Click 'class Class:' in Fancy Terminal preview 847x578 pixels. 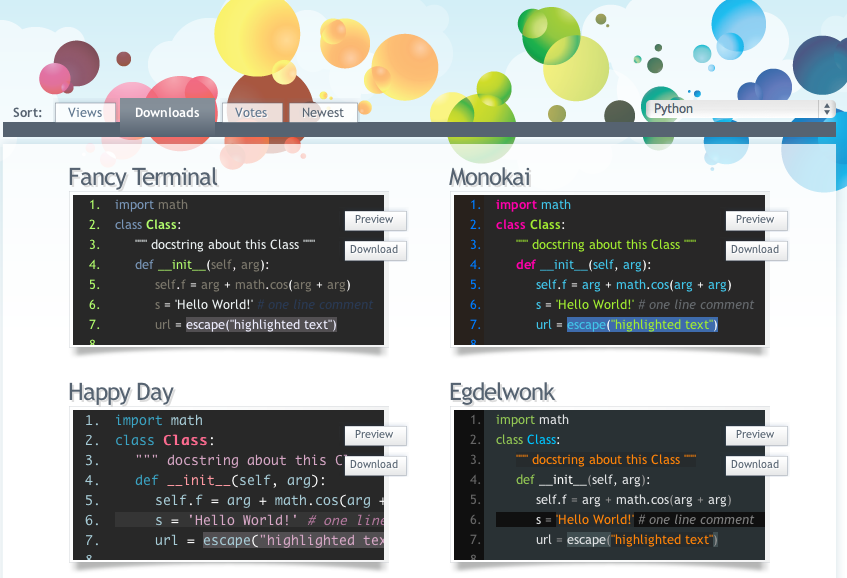pyautogui.click(x=147, y=225)
